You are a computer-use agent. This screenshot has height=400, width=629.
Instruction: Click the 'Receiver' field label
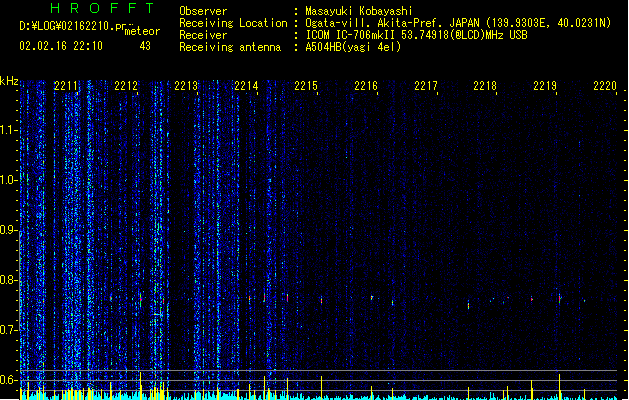[x=203, y=35]
